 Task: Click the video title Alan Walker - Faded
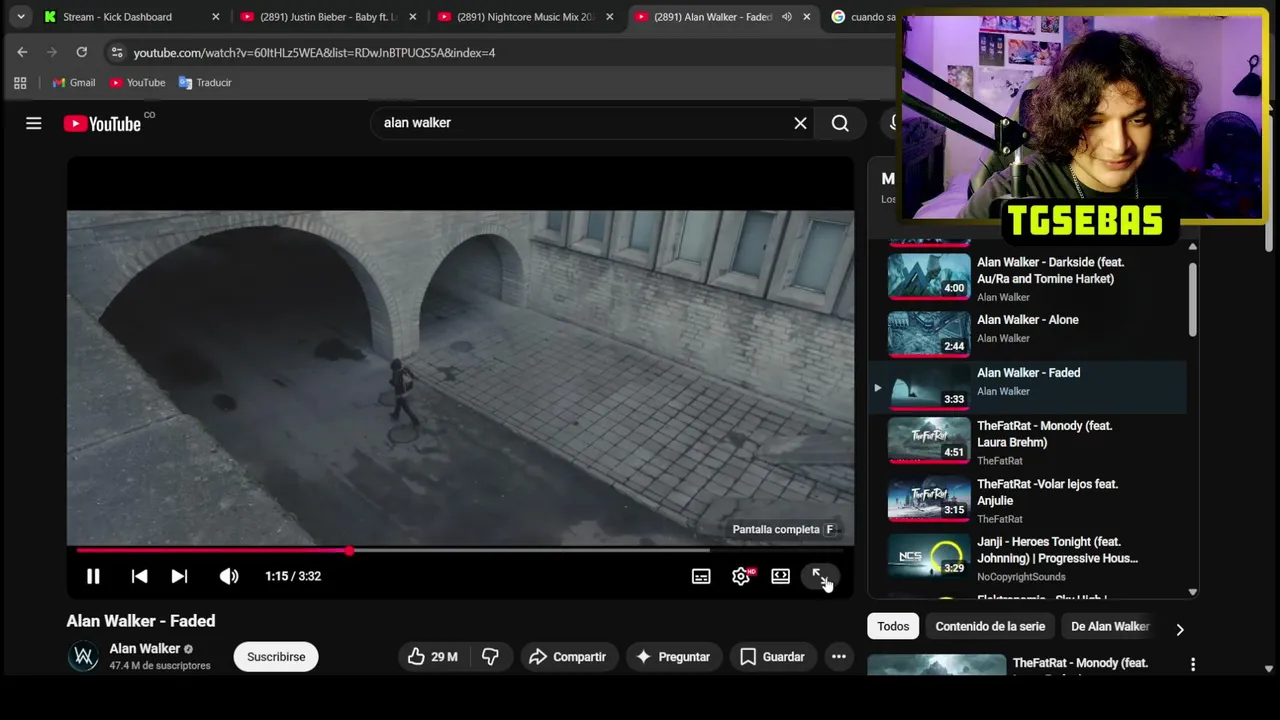141,621
